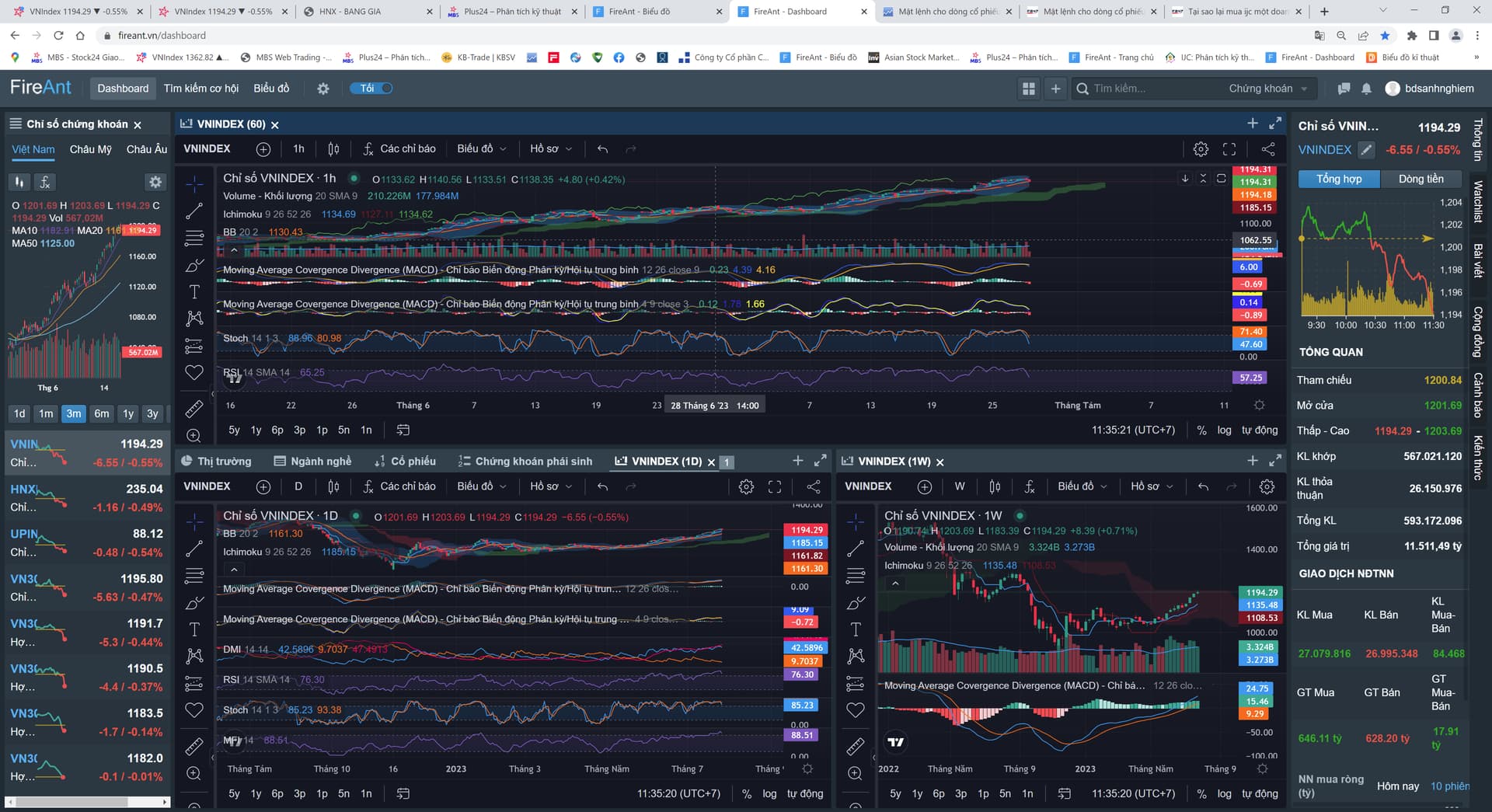Toggle log scale on the 1W chart
1492x812 pixels.
pyautogui.click(x=1224, y=793)
